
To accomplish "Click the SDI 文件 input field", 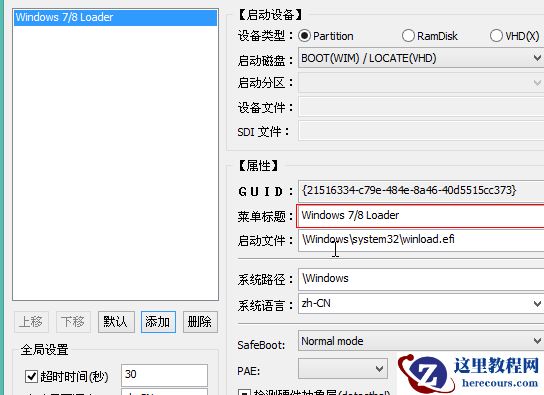I will coord(421,131).
